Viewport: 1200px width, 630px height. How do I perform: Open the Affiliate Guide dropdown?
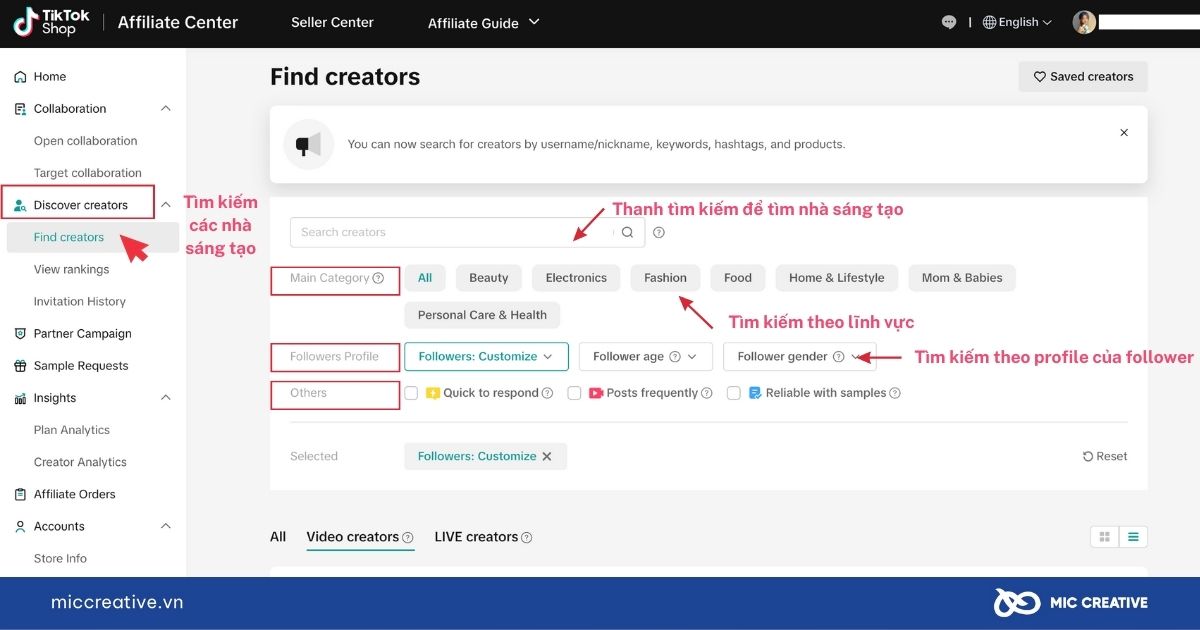point(483,22)
